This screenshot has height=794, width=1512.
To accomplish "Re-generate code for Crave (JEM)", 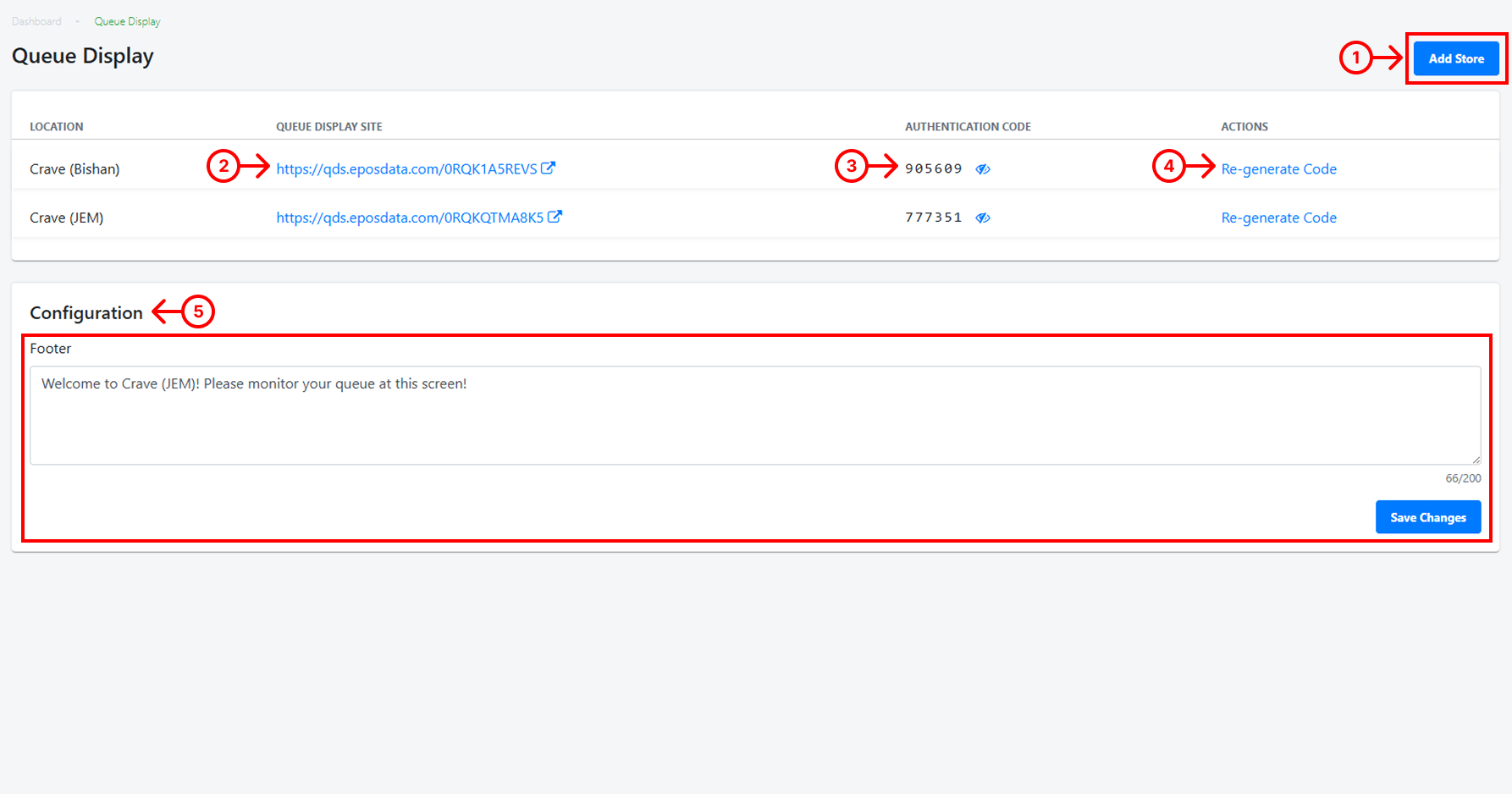I will (x=1278, y=218).
